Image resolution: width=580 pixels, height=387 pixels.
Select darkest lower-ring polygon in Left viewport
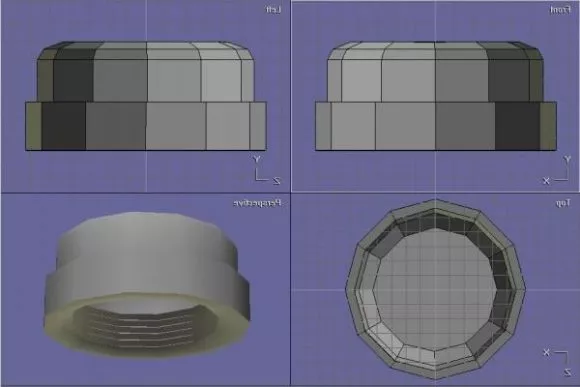64,126
